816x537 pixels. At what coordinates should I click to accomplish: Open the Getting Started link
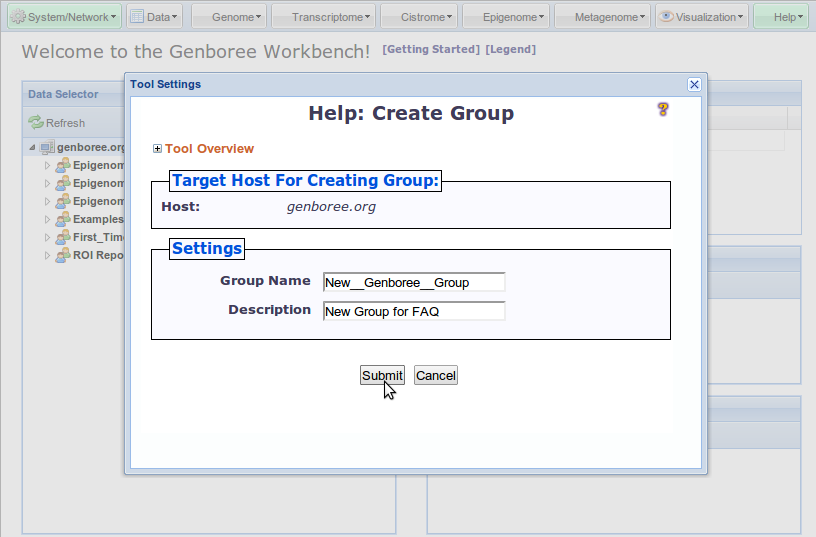click(x=431, y=49)
